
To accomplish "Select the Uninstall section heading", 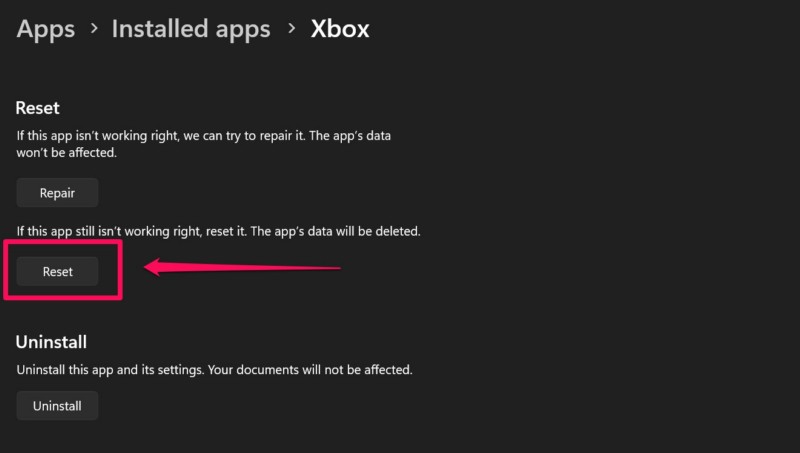I will (50, 342).
